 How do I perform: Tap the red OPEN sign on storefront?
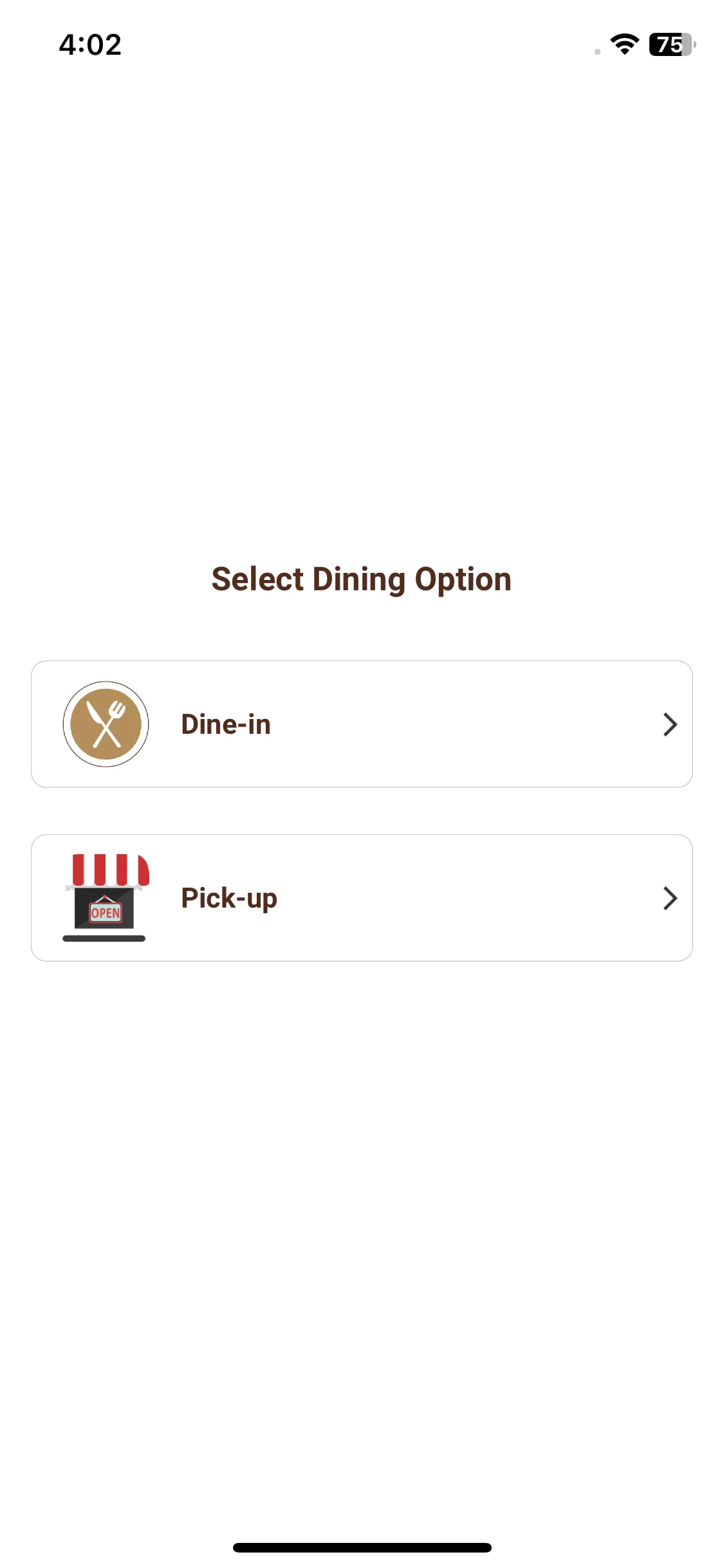[x=106, y=912]
